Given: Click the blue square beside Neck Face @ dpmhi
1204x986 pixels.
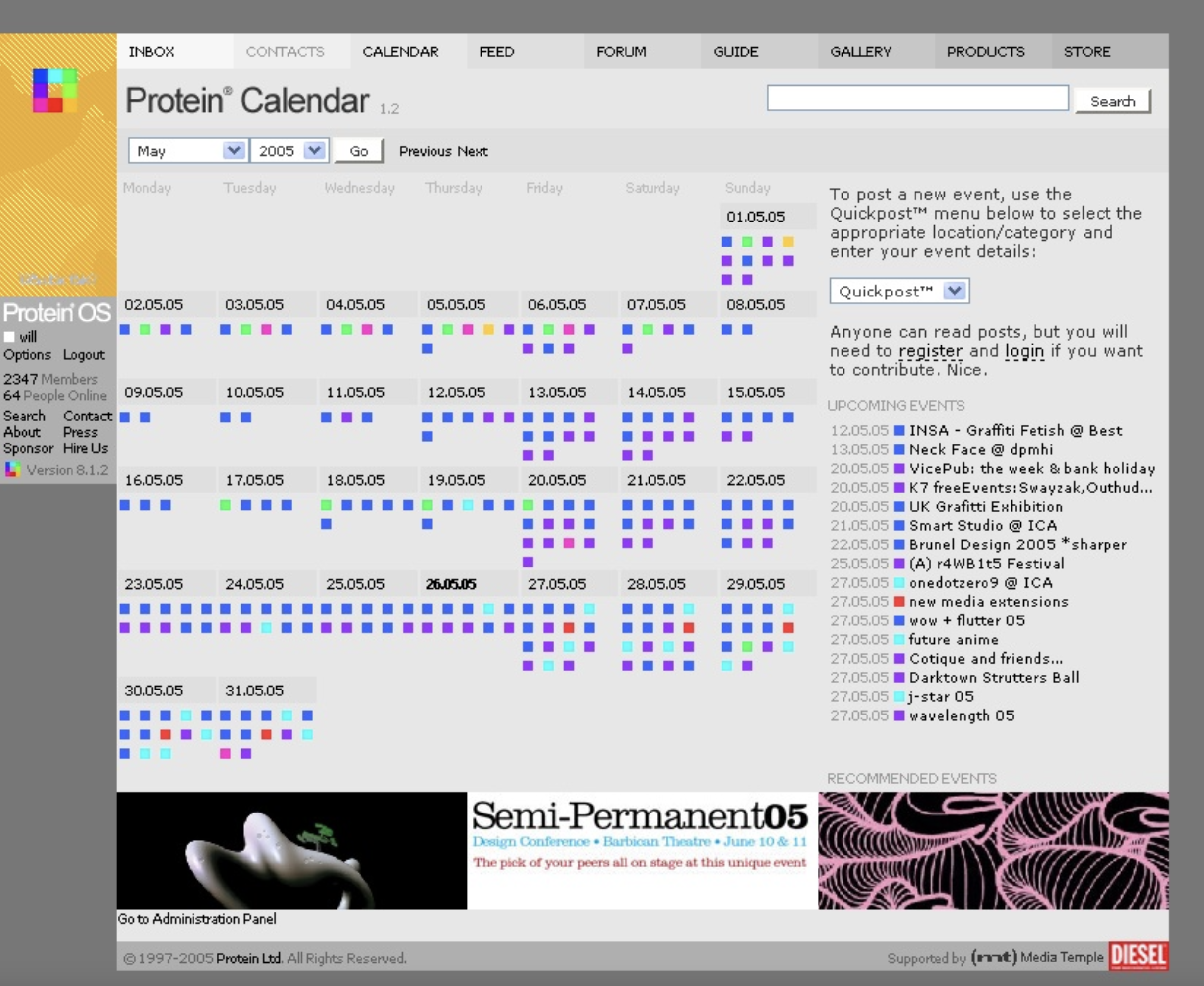Looking at the screenshot, I should click(899, 450).
